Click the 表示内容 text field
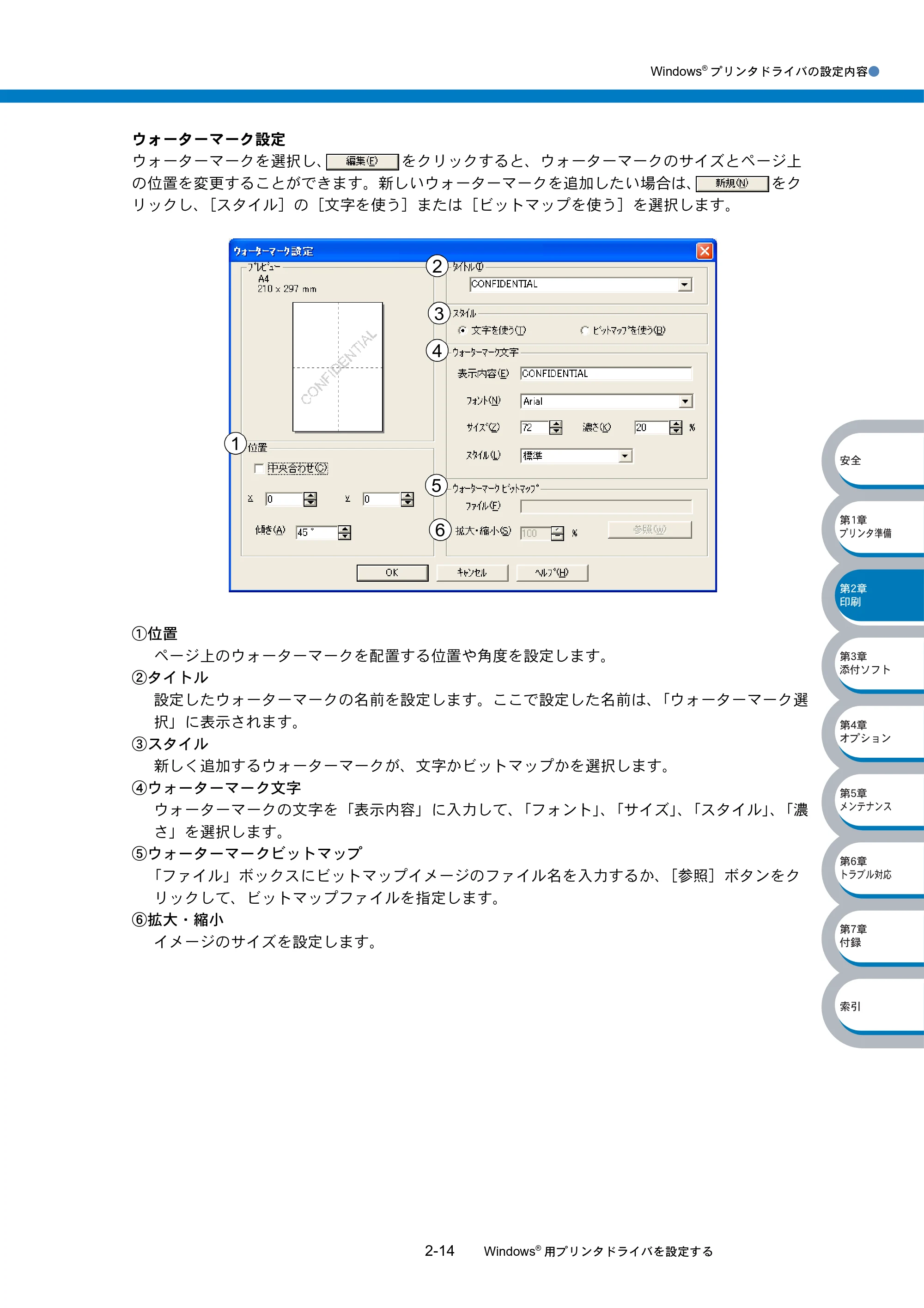 (x=606, y=374)
